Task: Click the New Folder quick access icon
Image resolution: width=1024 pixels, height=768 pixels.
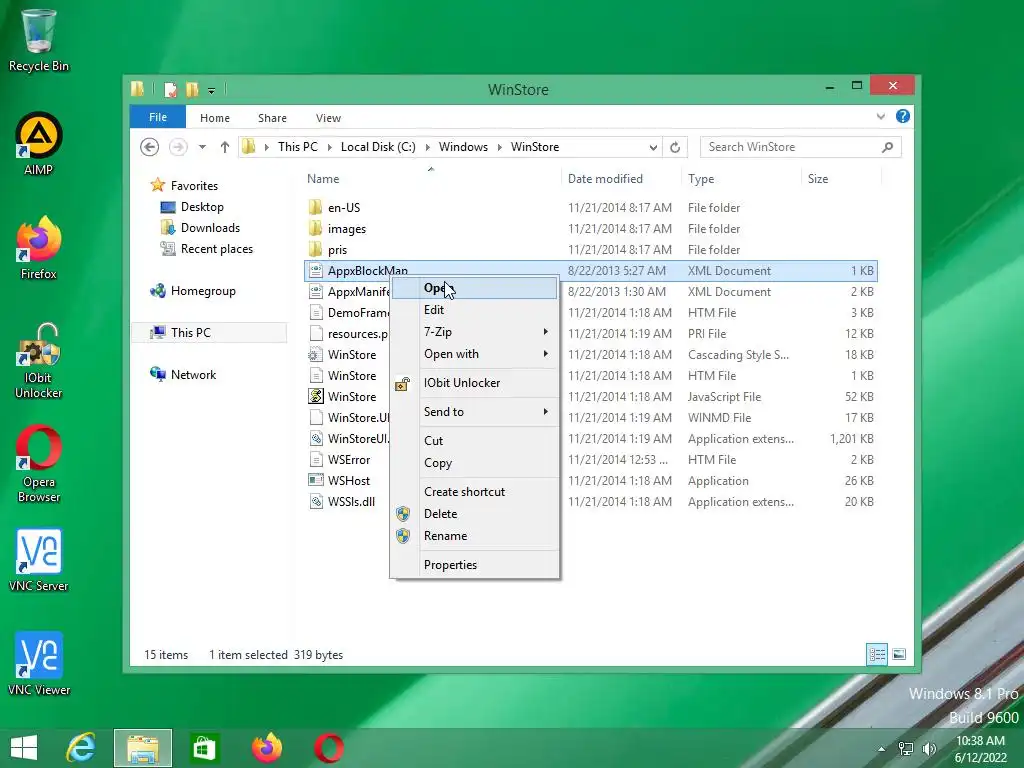Action: click(192, 89)
